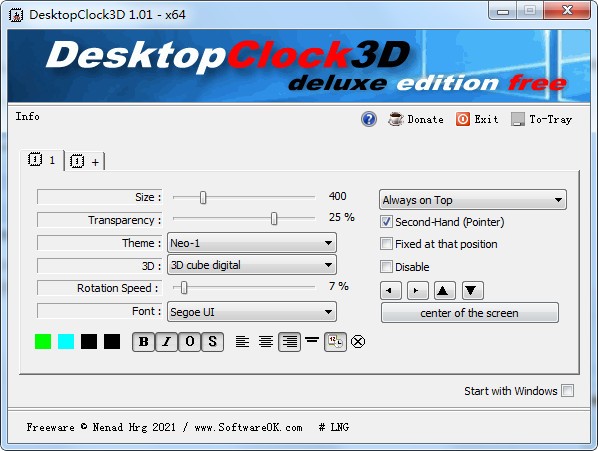Viewport: 598px width, 451px height.
Task: Open the www.SoftwareOK.com link
Action: 248,427
